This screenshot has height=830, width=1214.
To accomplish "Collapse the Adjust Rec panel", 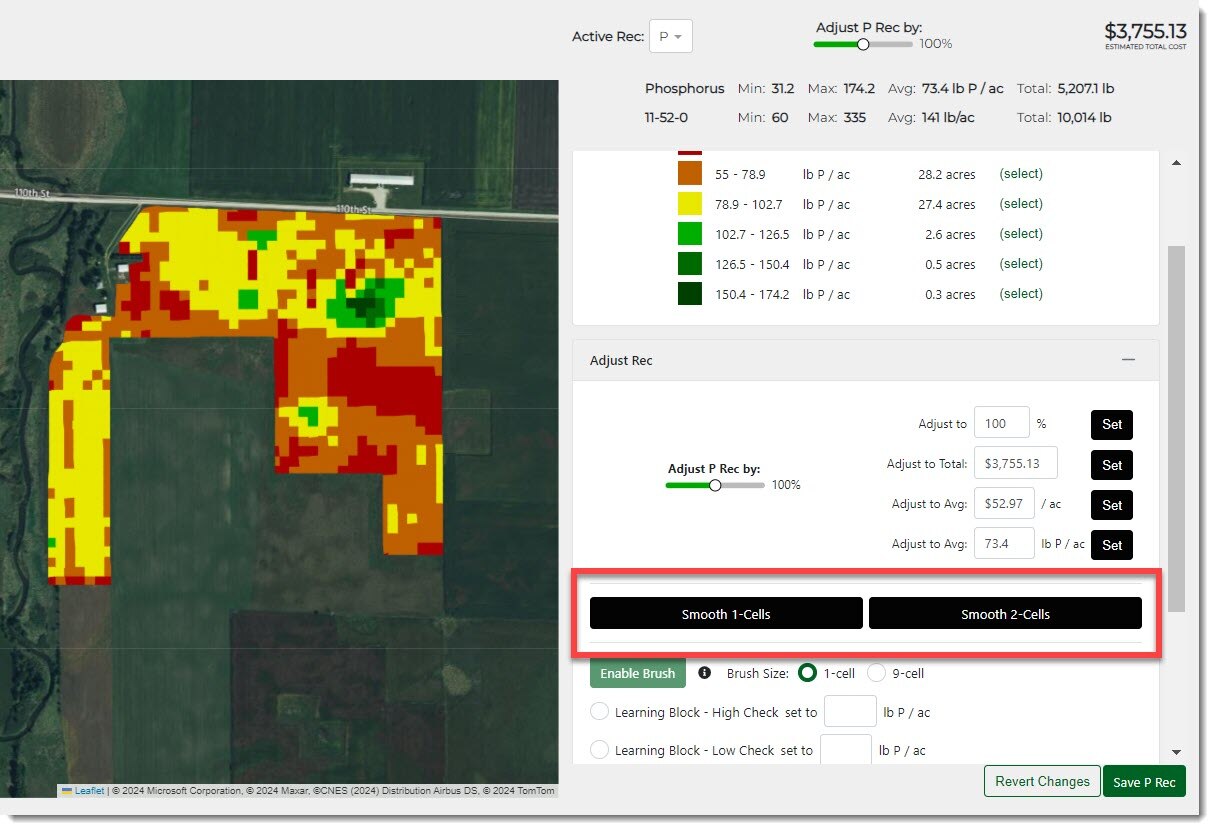I will pyautogui.click(x=1128, y=360).
